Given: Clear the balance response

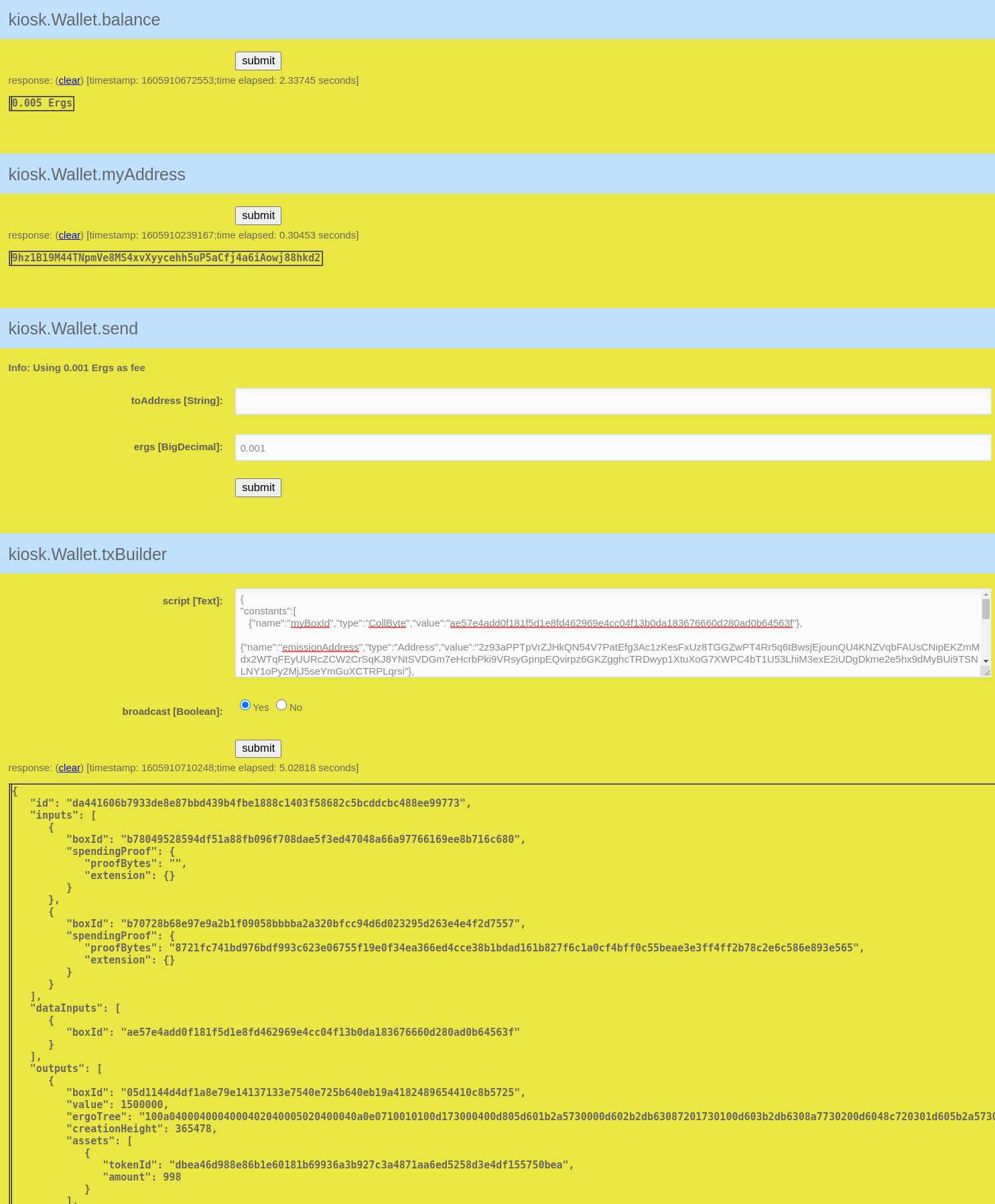Looking at the screenshot, I should tap(69, 80).
